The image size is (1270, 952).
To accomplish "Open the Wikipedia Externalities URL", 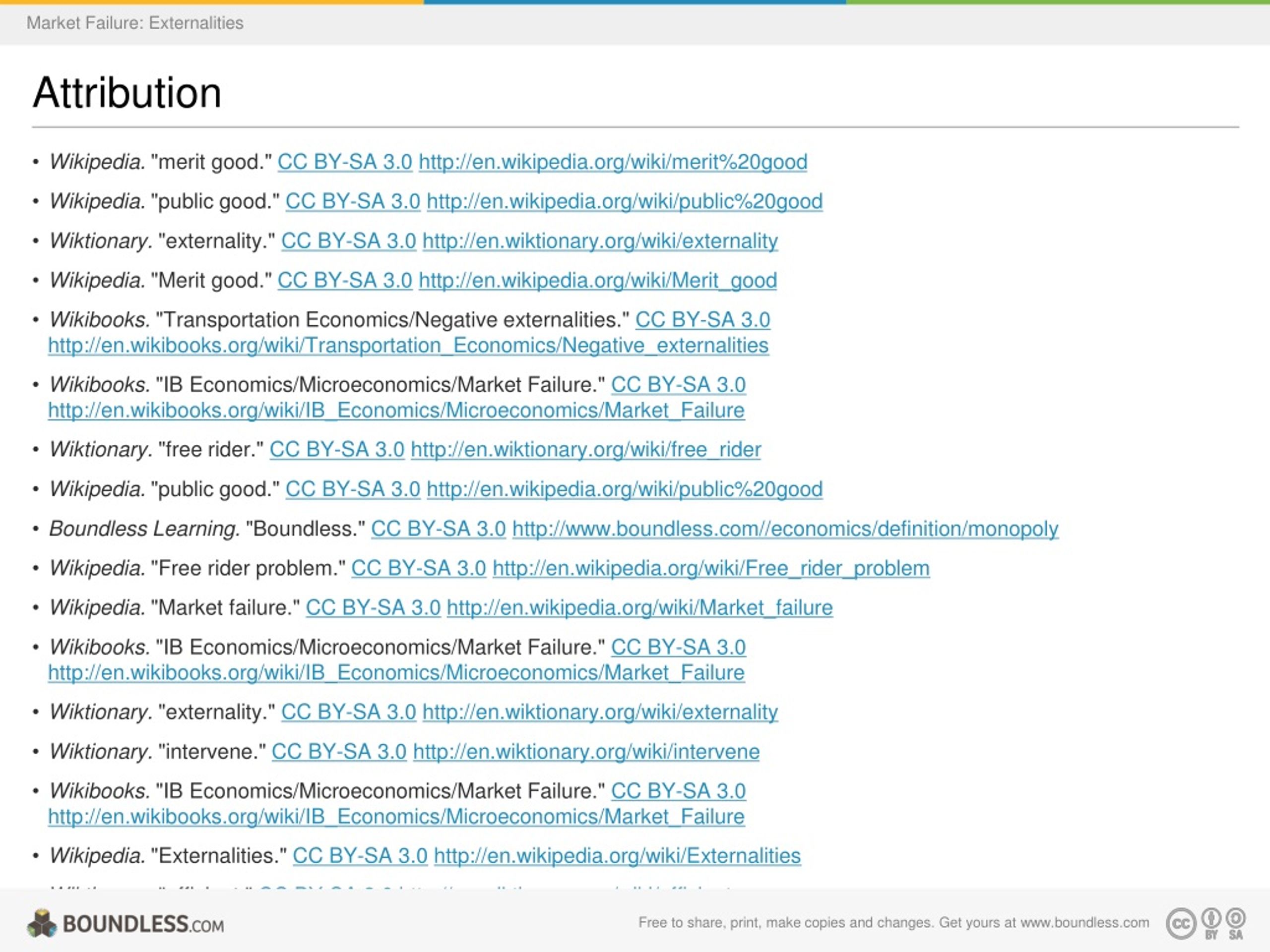I will (x=617, y=856).
